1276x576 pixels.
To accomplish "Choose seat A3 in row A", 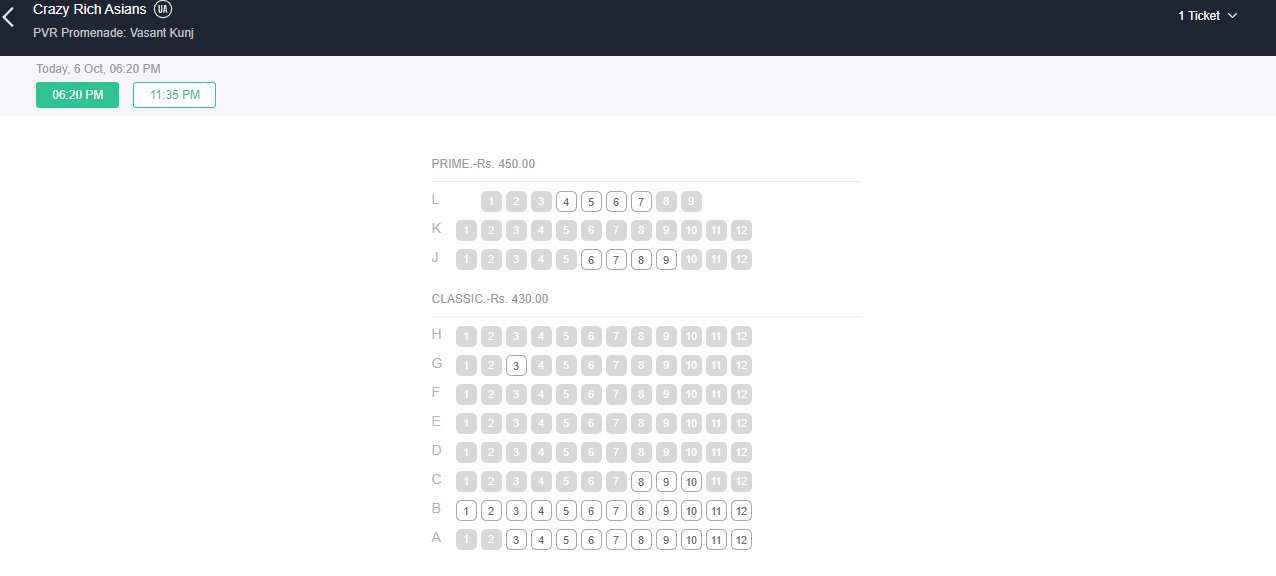I will 516,539.
